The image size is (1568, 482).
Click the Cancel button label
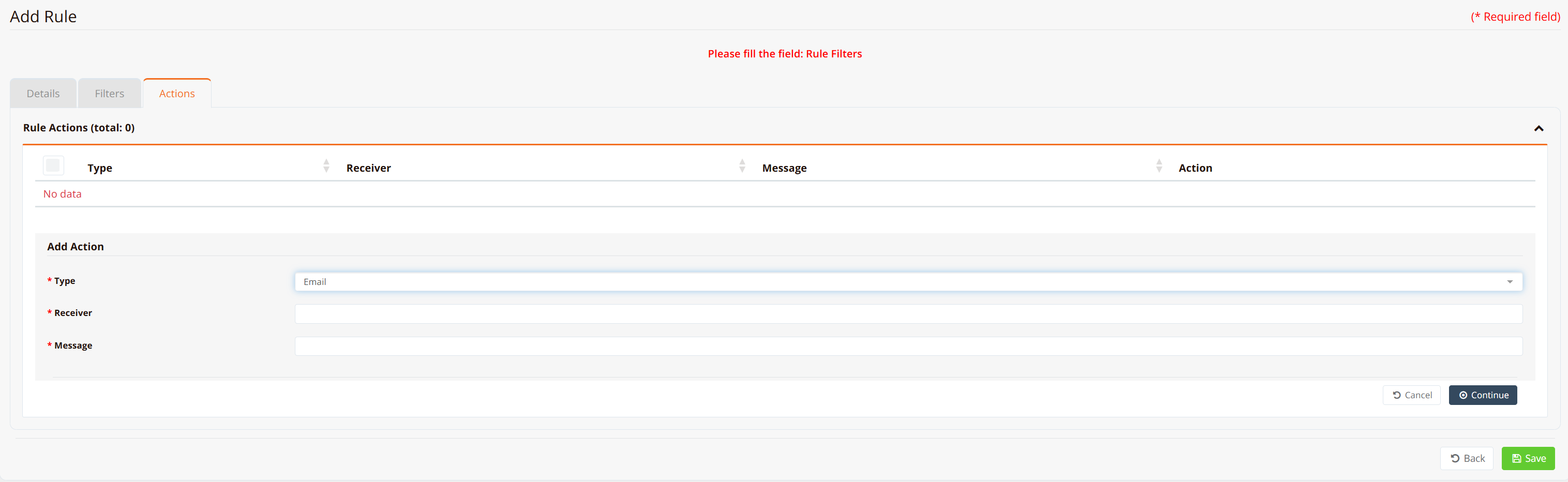click(x=1418, y=395)
